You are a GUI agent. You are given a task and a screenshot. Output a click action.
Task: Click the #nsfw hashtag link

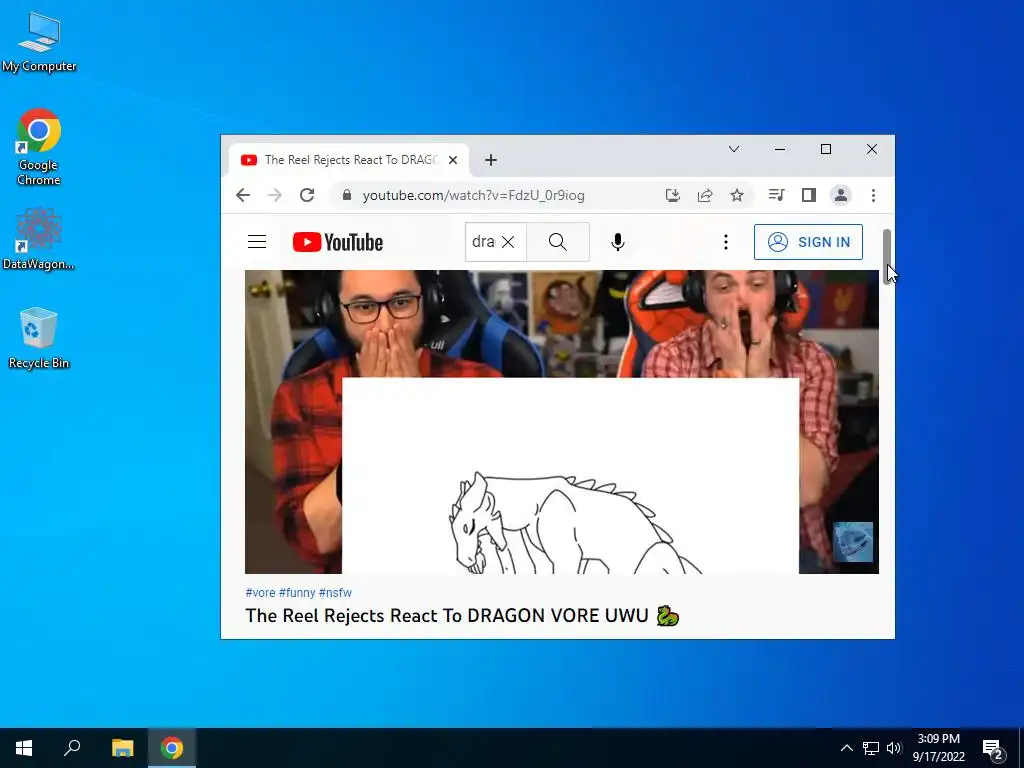coord(335,593)
